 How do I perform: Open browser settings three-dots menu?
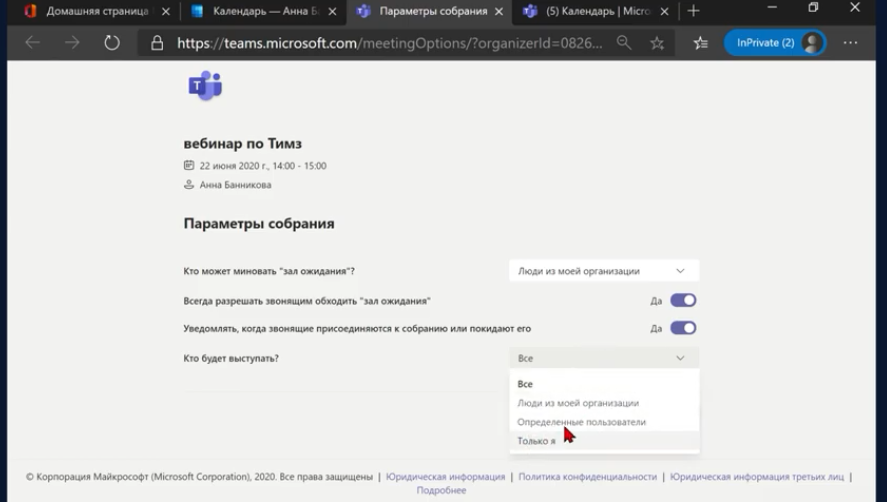point(850,42)
